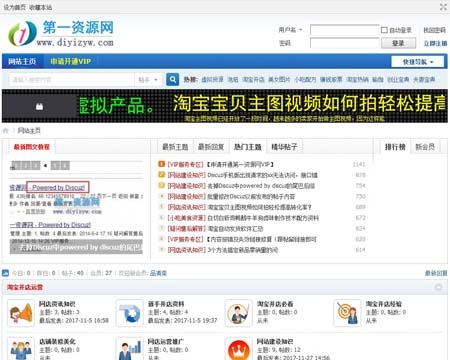
Task: Open the 申请开通VIP navigation tab
Action: pos(70,61)
